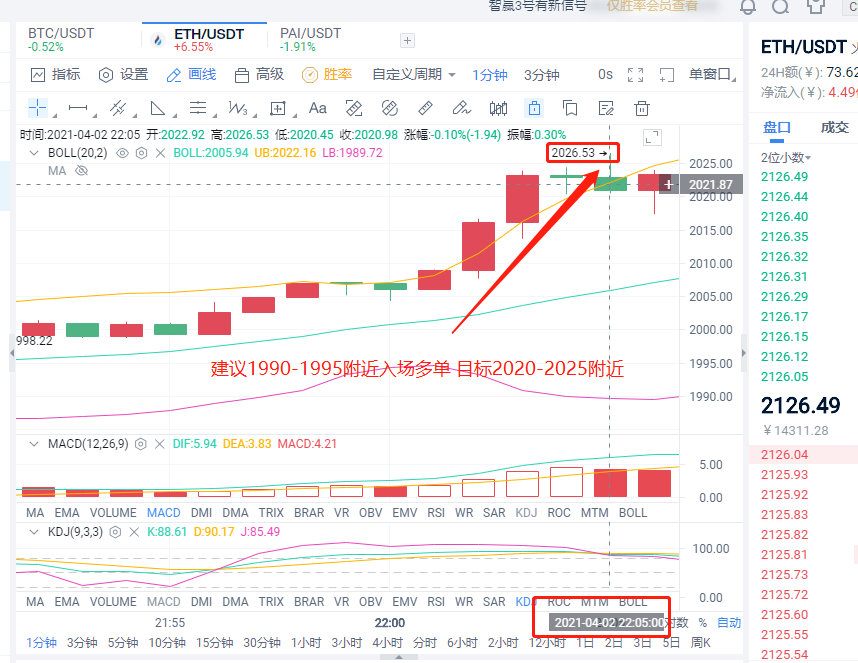The width and height of the screenshot is (858, 663).
Task: Select the Aa text annotation tool
Action: 318,108
